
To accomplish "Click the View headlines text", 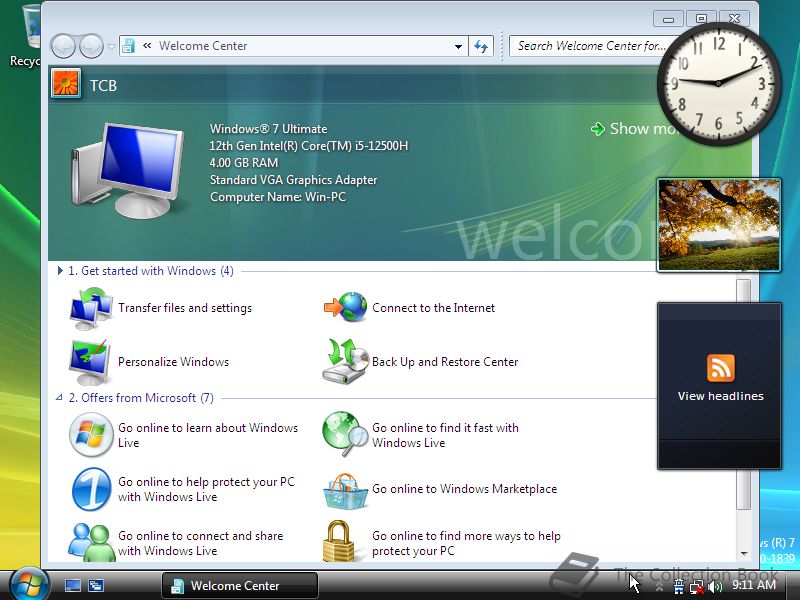I will click(720, 396).
